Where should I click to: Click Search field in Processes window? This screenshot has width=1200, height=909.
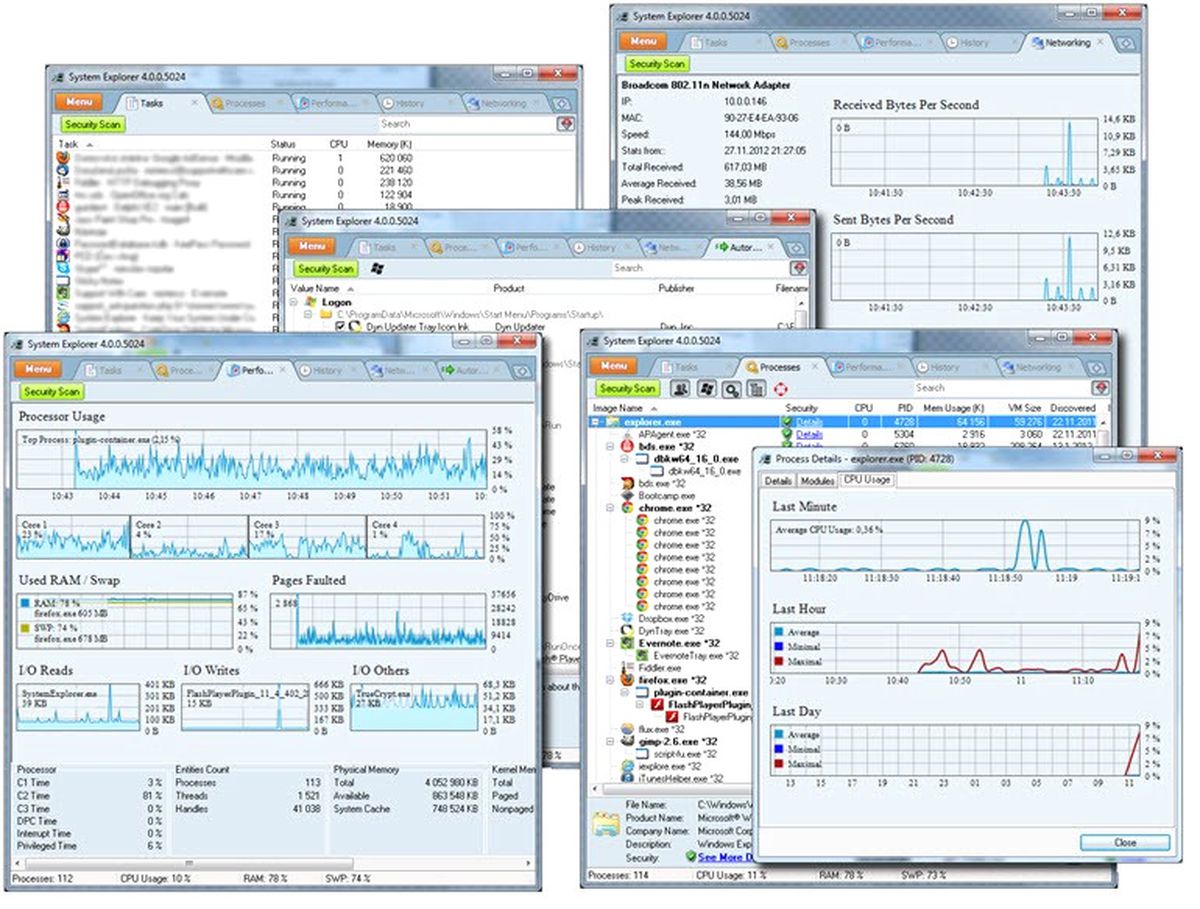(1001, 388)
